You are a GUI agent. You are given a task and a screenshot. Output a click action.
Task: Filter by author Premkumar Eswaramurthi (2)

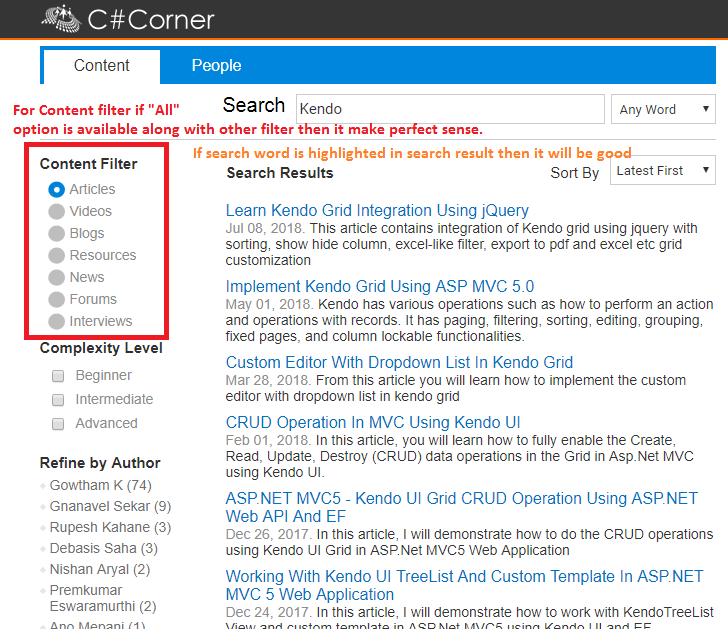[103, 598]
